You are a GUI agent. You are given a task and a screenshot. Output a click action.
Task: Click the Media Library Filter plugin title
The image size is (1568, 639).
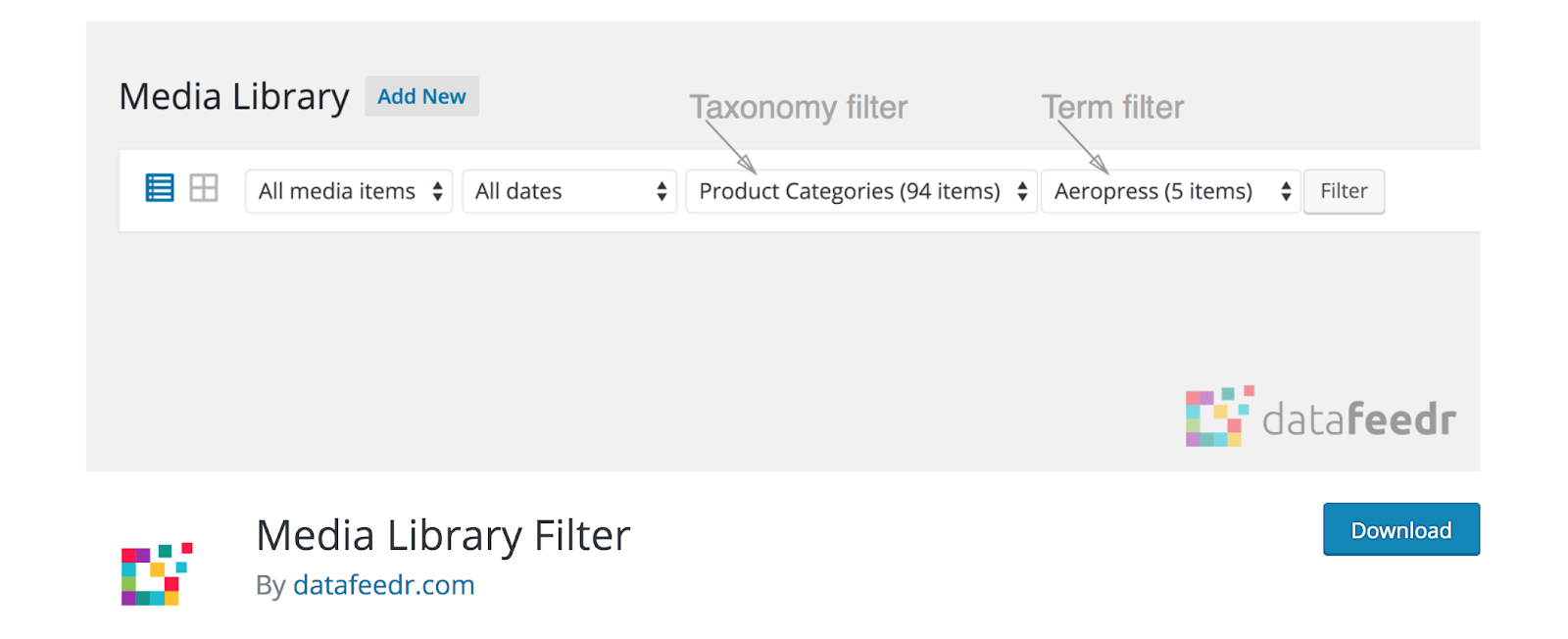pyautogui.click(x=443, y=536)
